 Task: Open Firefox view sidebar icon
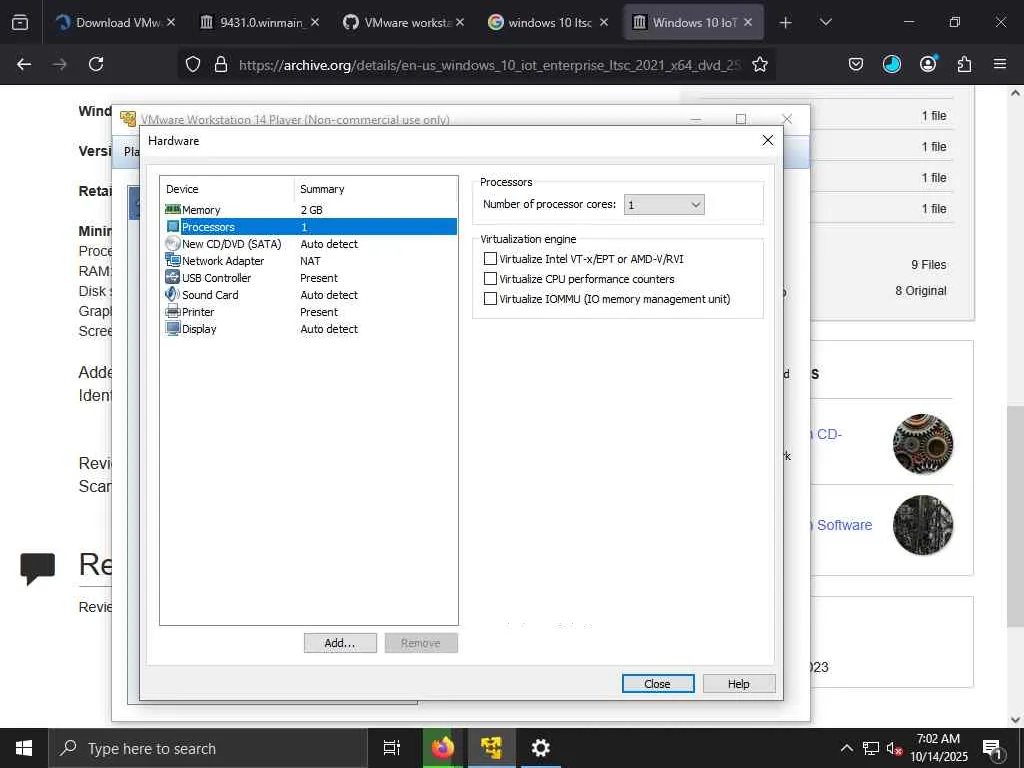coord(20,22)
